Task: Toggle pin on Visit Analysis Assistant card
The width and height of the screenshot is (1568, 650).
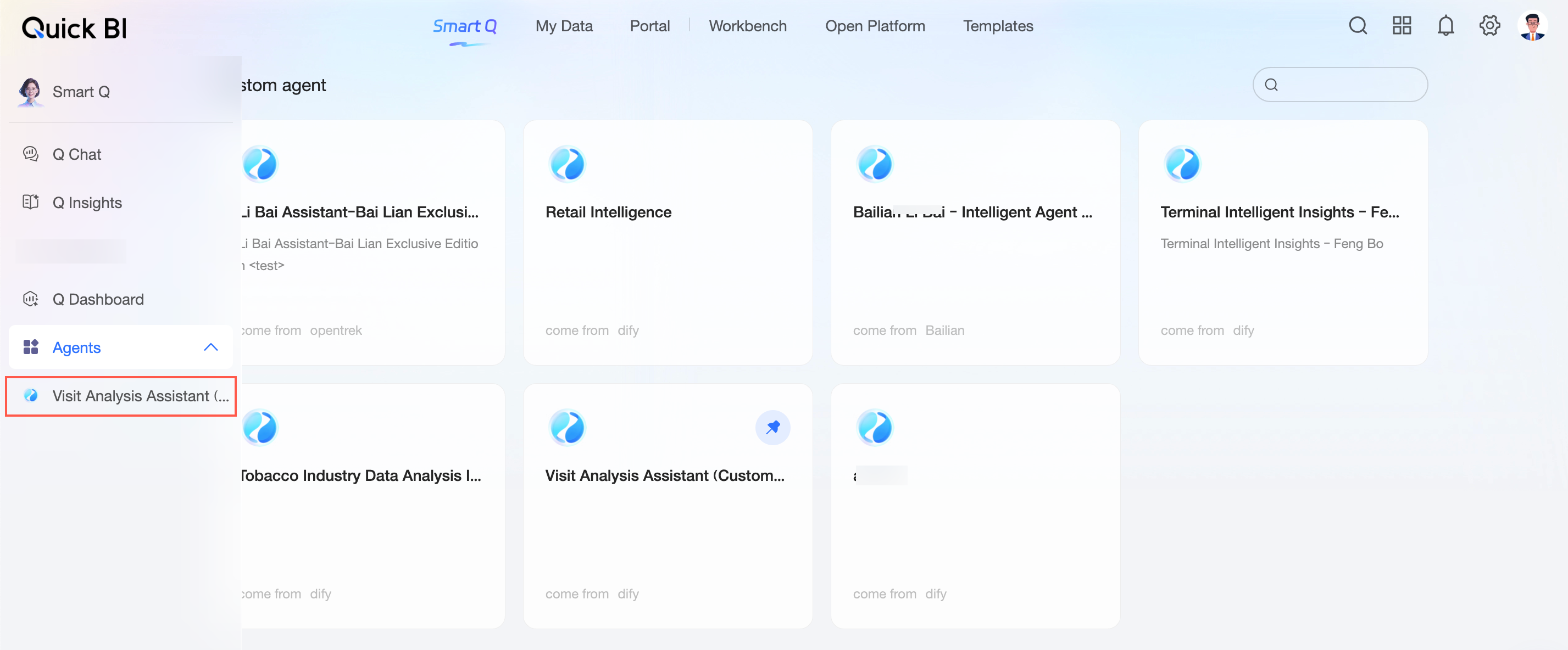Action: 772,428
